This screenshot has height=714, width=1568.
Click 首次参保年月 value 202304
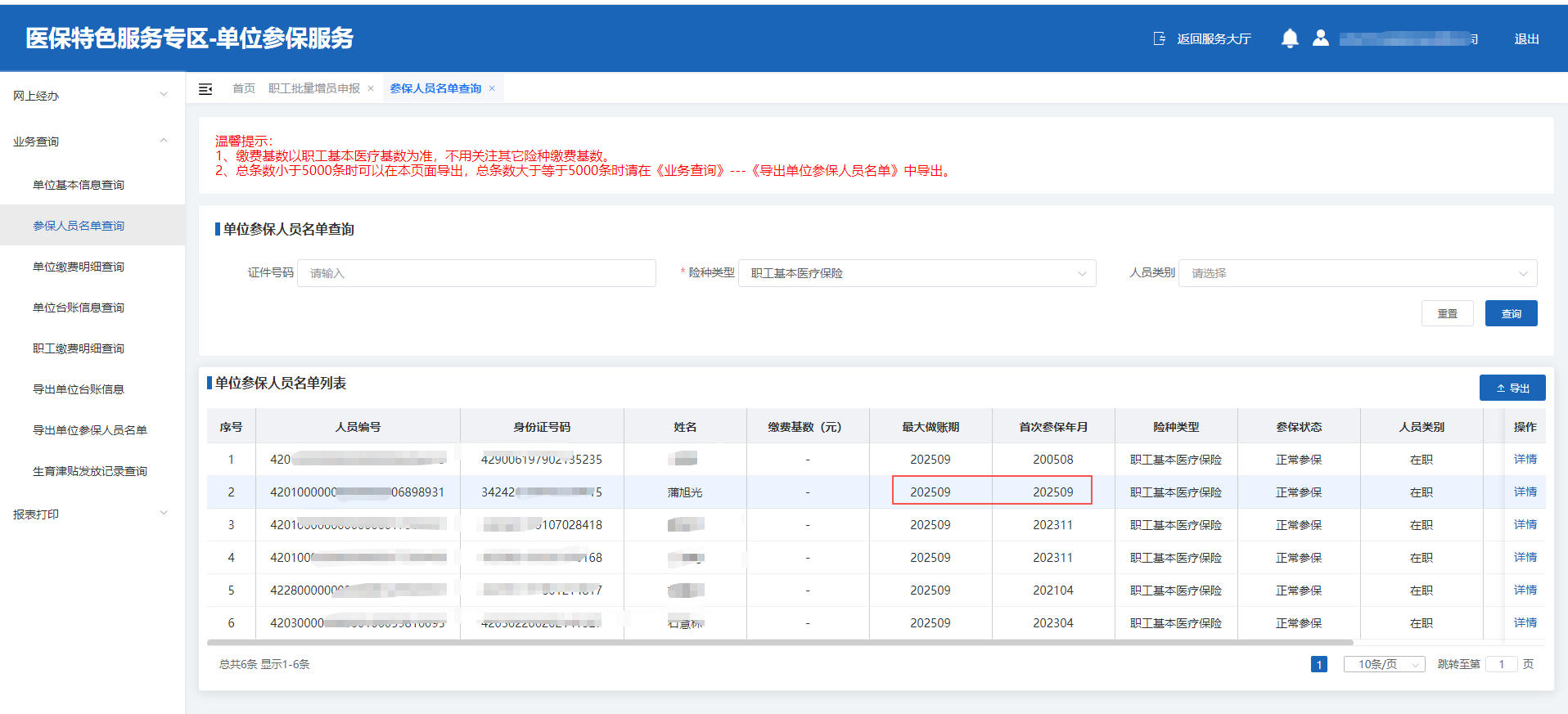pyautogui.click(x=1053, y=623)
